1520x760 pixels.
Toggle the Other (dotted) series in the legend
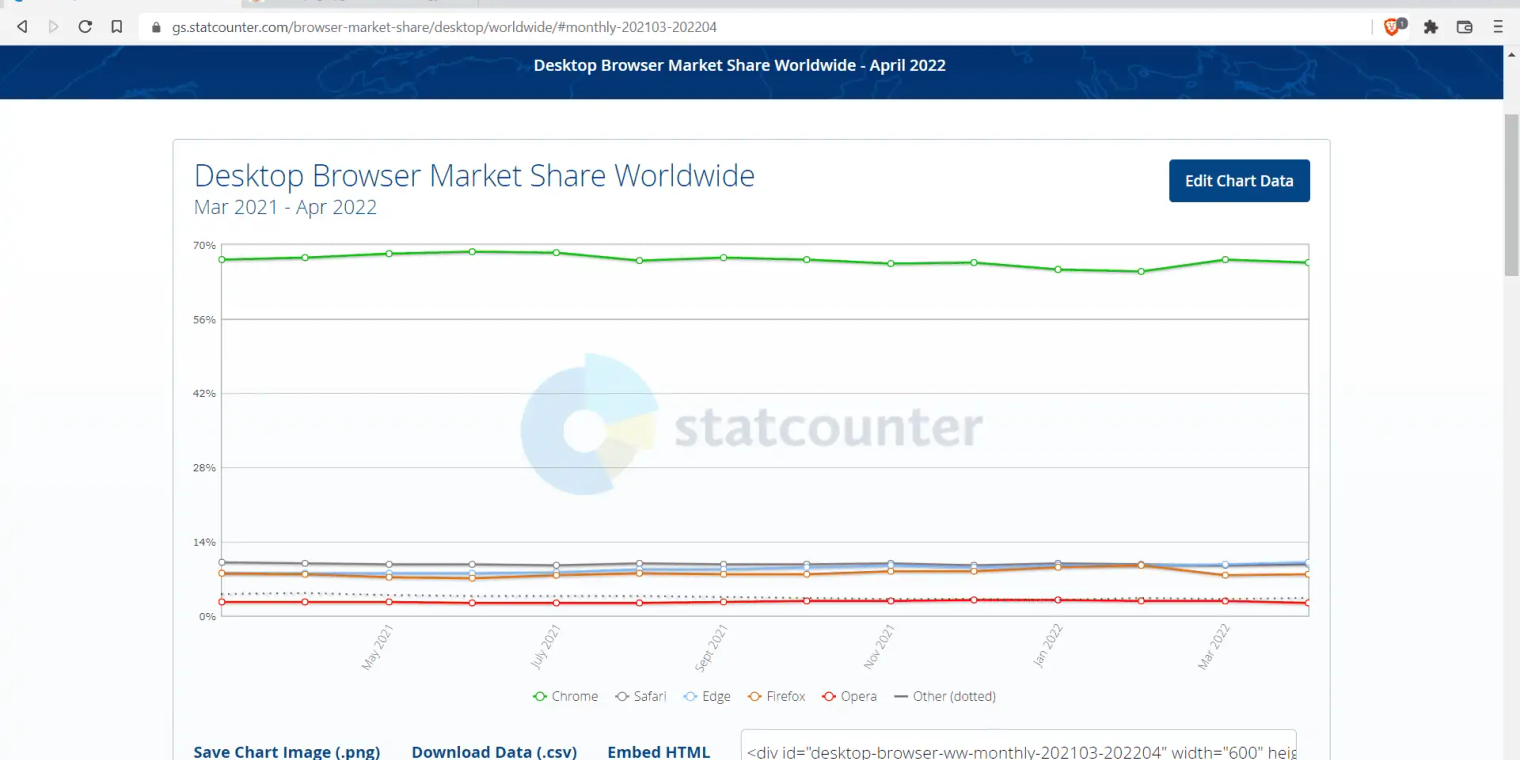(945, 696)
